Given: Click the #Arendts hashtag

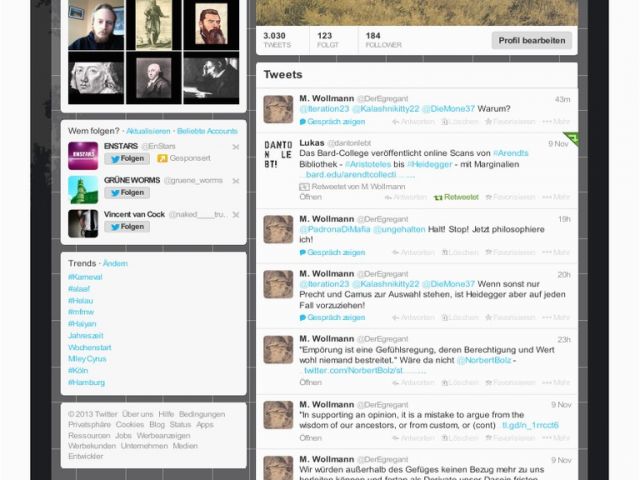Looking at the screenshot, I should click(x=511, y=153).
